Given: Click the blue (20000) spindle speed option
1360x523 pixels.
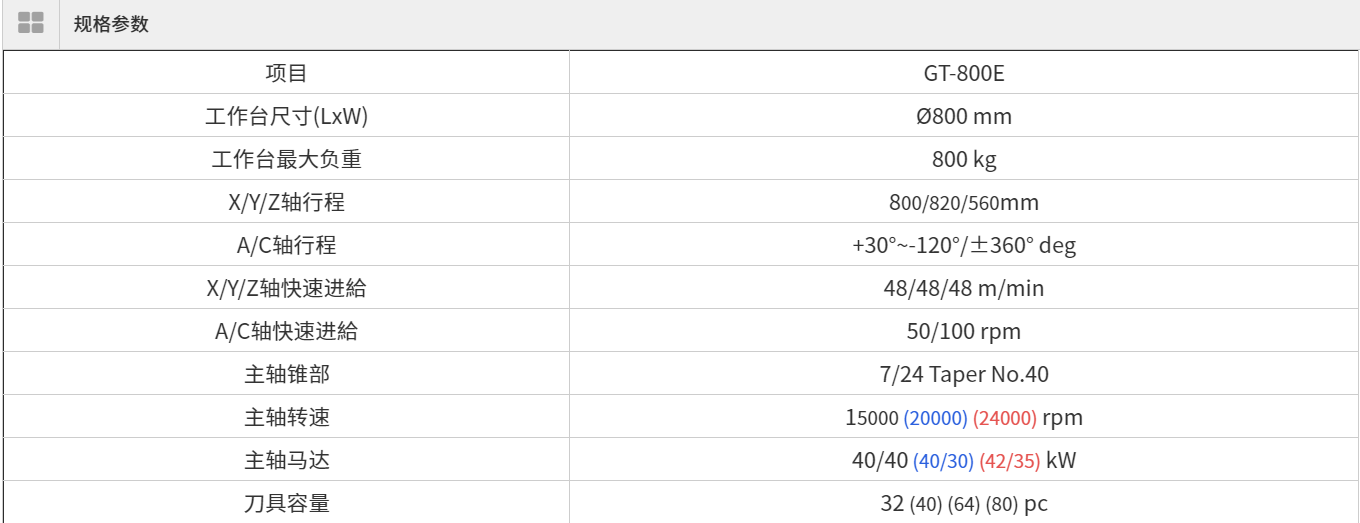Looking at the screenshot, I should tap(935, 418).
